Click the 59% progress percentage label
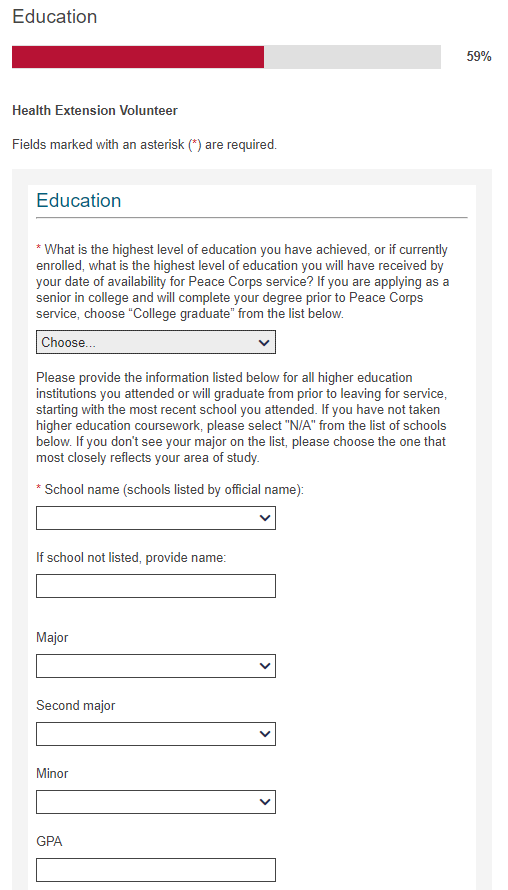 [x=478, y=57]
